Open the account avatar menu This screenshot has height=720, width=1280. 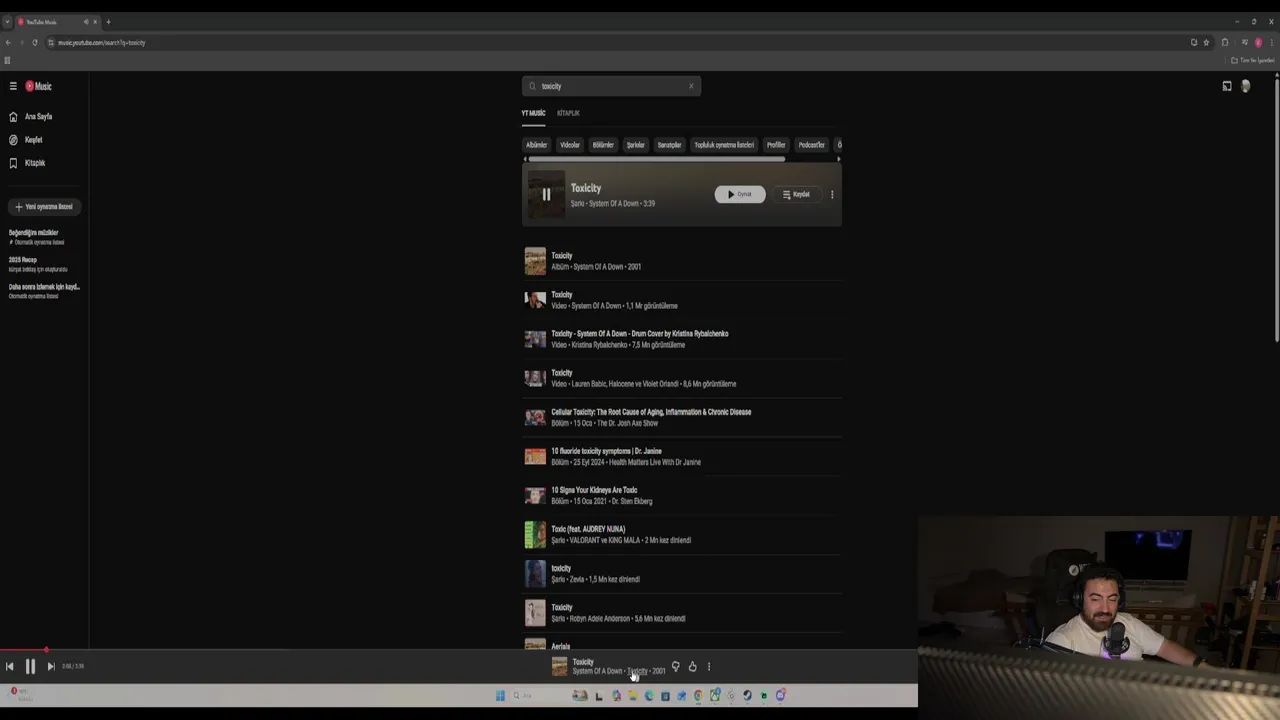(x=1245, y=86)
